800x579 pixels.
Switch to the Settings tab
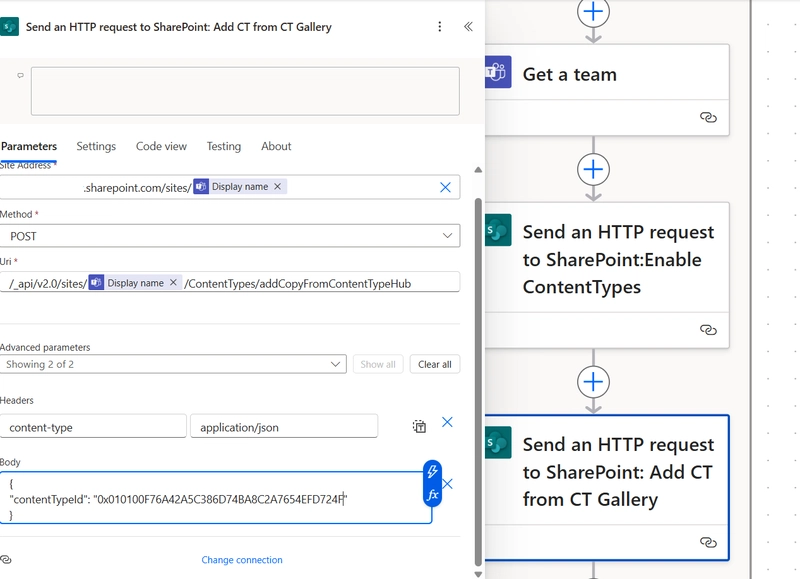96,146
